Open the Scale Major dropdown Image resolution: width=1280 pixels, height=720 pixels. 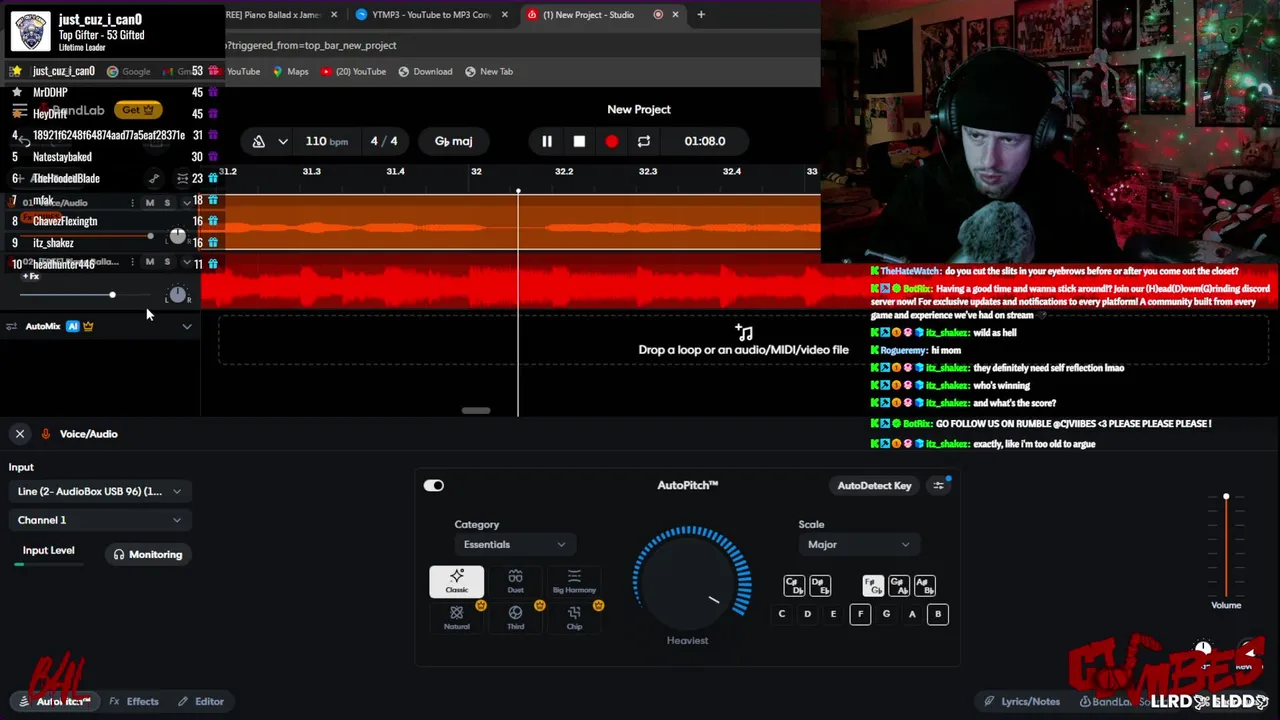click(859, 544)
